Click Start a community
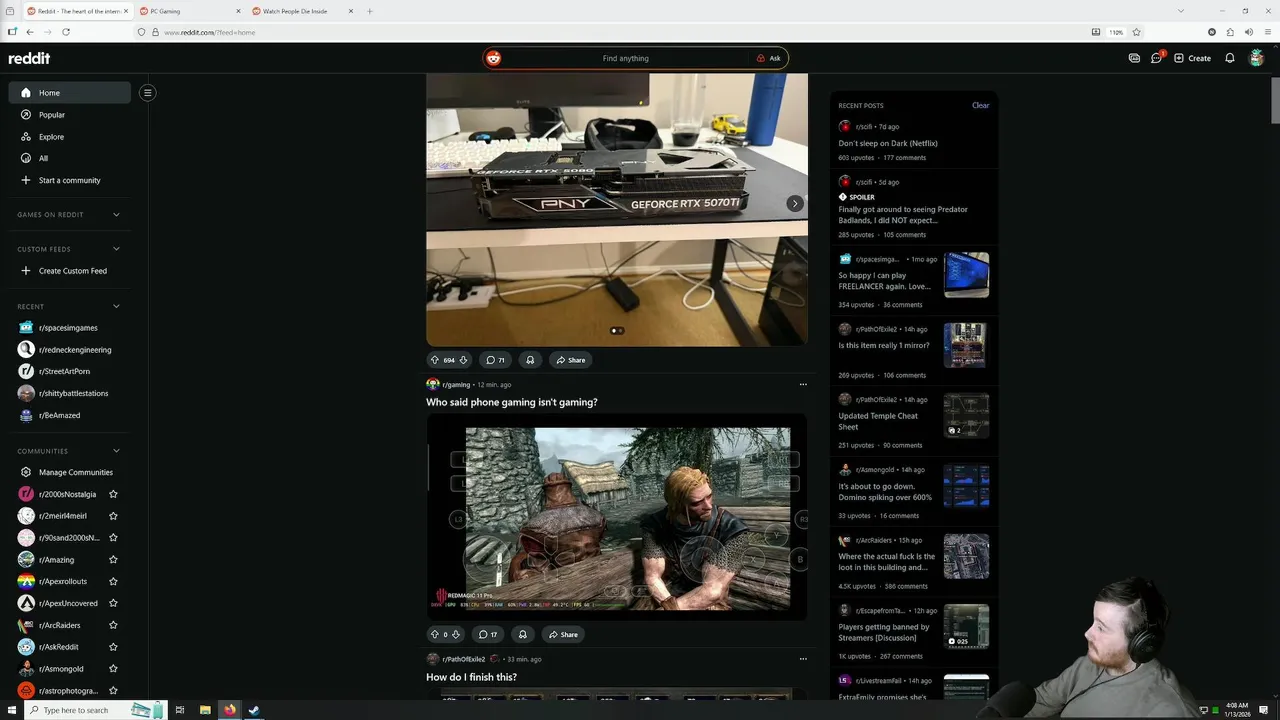 70,180
